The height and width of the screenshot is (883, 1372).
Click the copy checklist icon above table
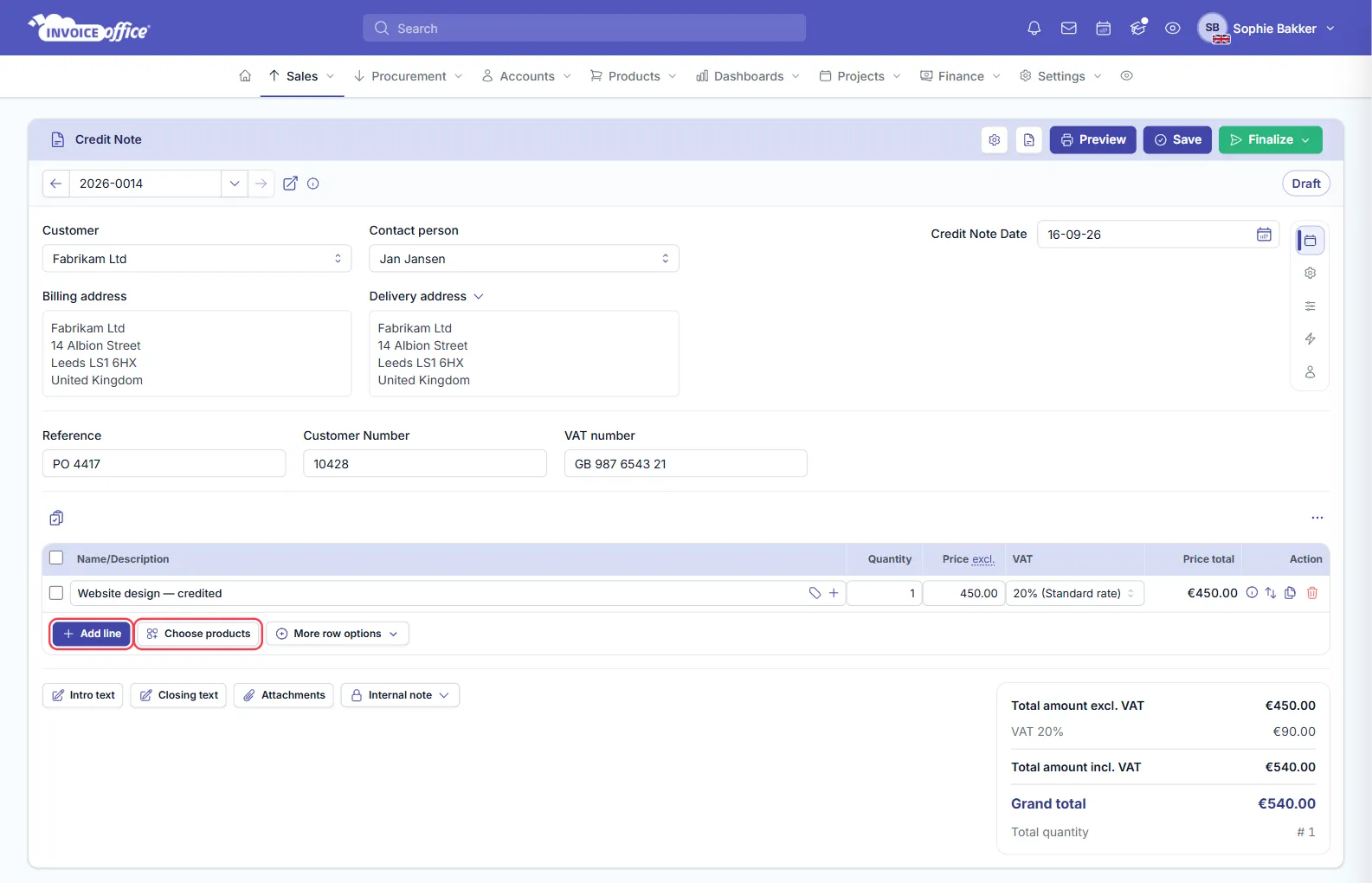click(x=56, y=518)
